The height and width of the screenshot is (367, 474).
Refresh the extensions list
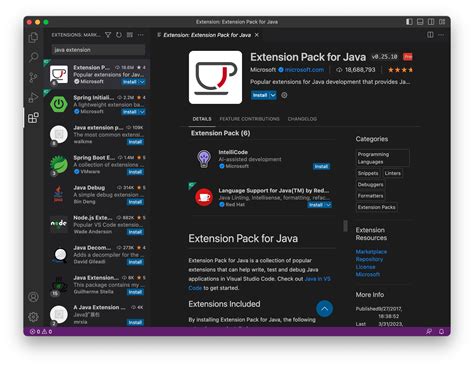tap(119, 35)
